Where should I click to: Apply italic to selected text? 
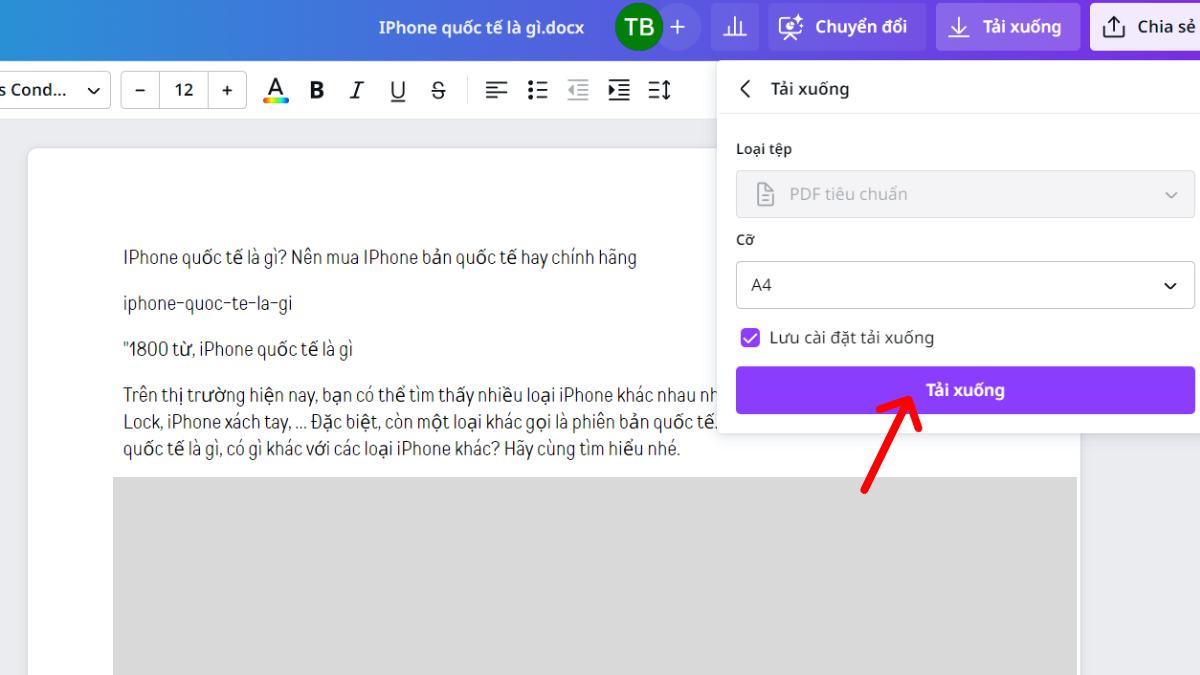(356, 90)
